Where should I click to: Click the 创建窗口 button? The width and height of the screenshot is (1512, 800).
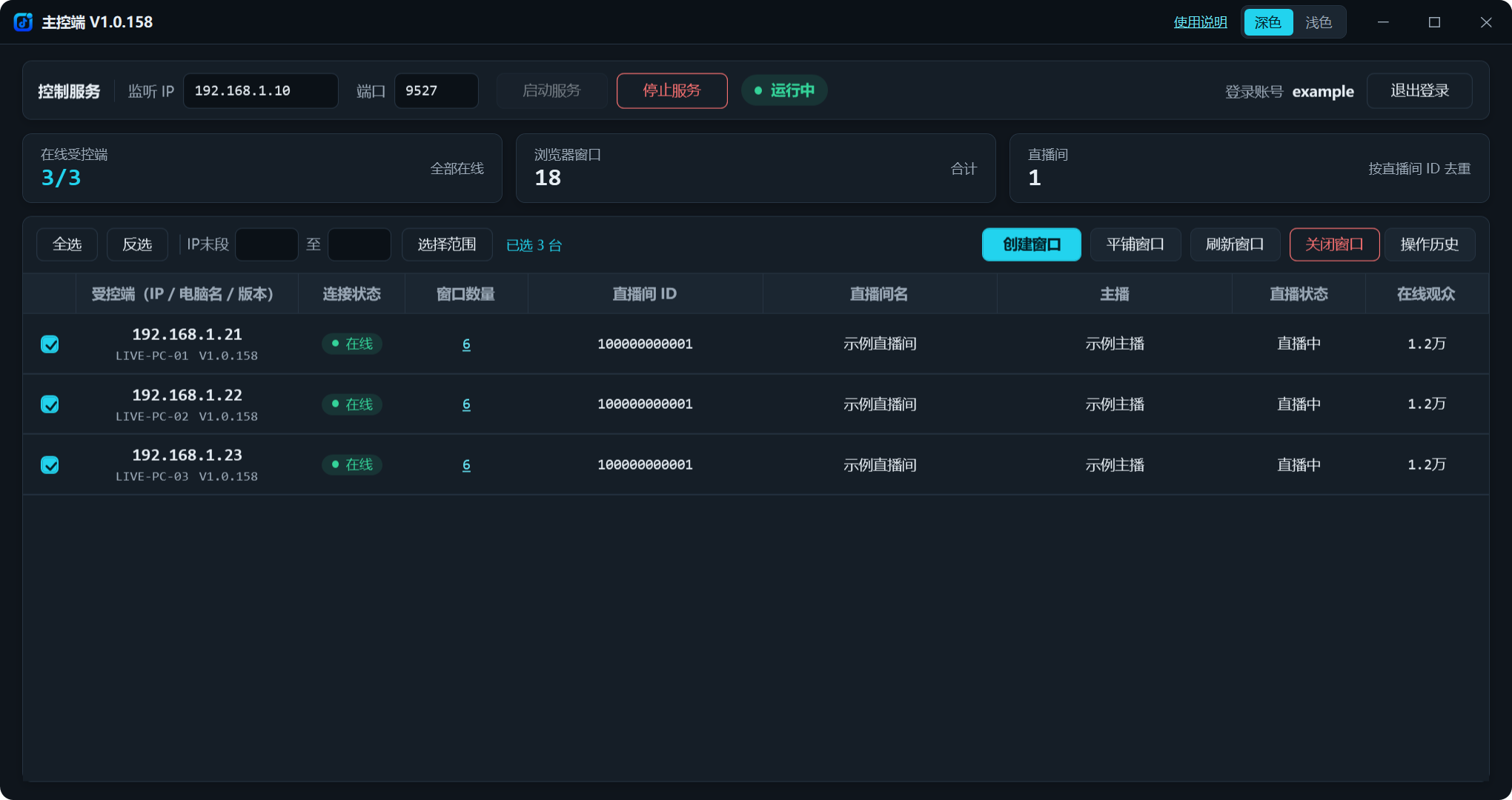tap(1032, 244)
